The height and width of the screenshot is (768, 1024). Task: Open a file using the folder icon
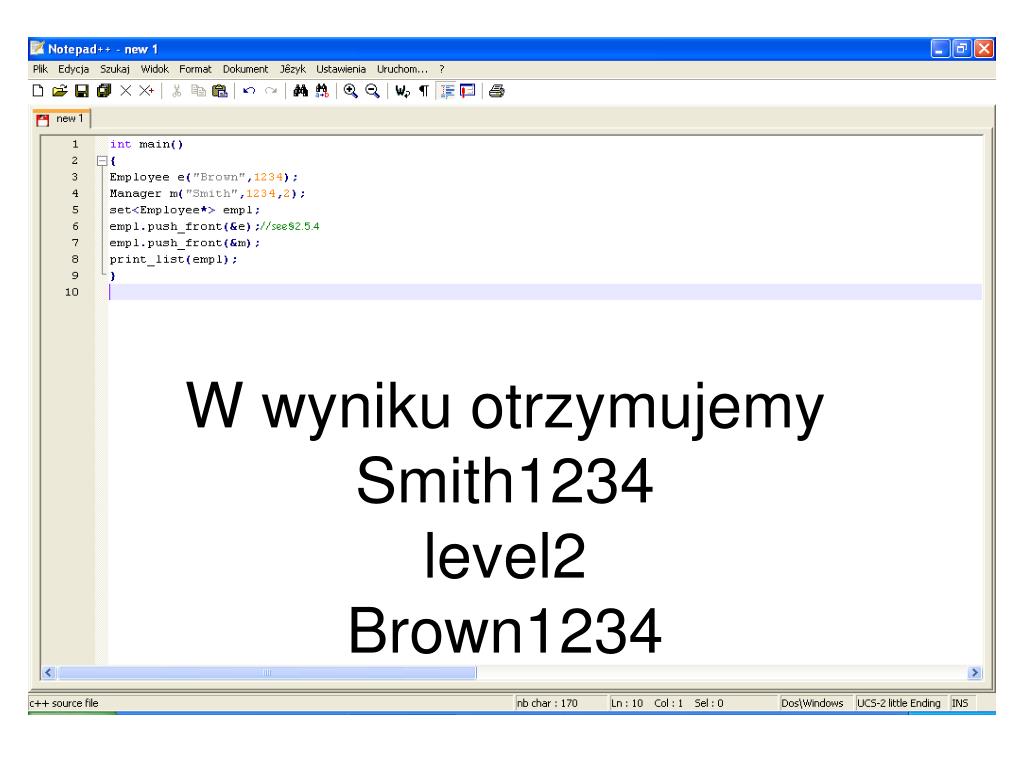pyautogui.click(x=59, y=91)
